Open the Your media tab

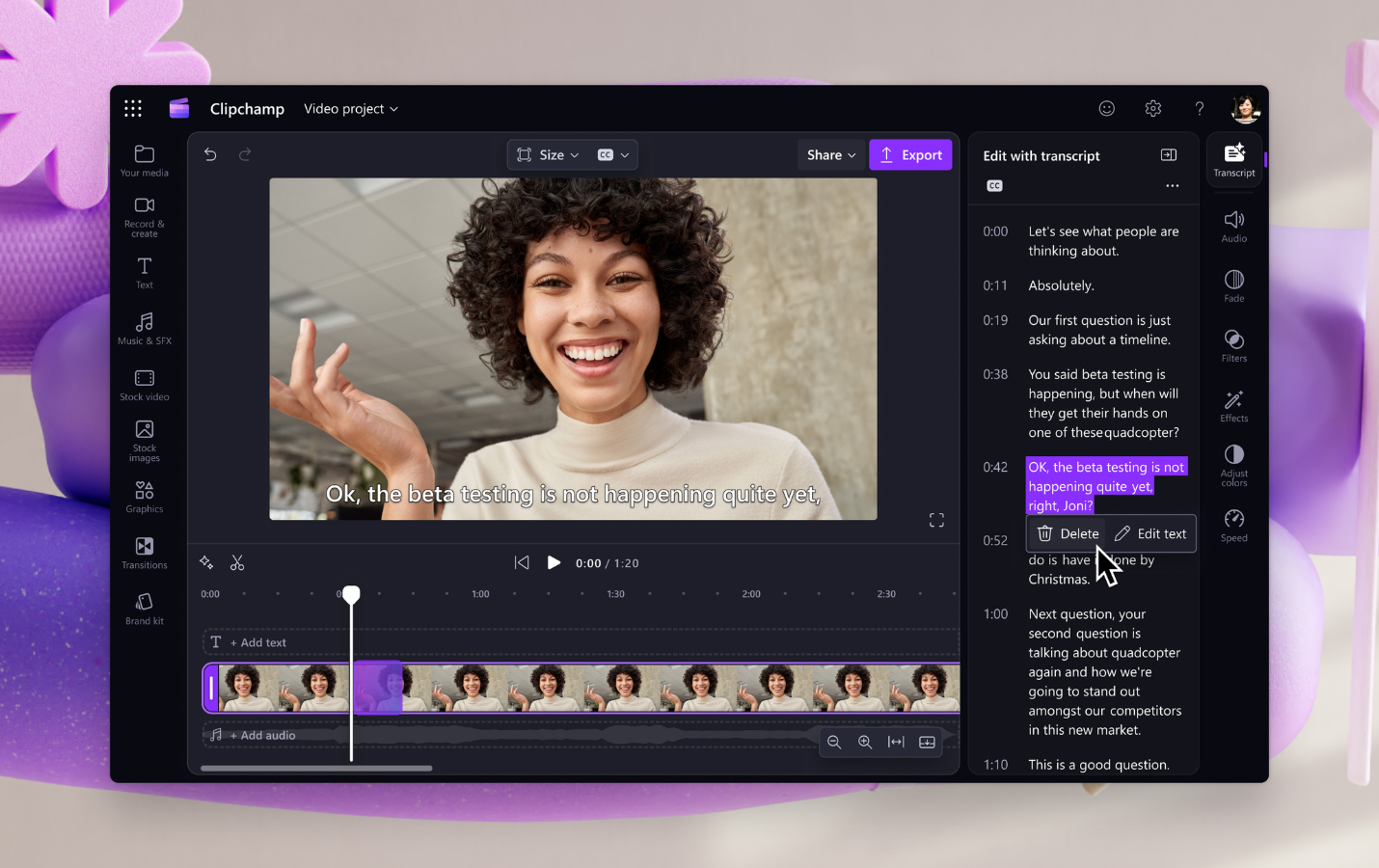point(145,161)
